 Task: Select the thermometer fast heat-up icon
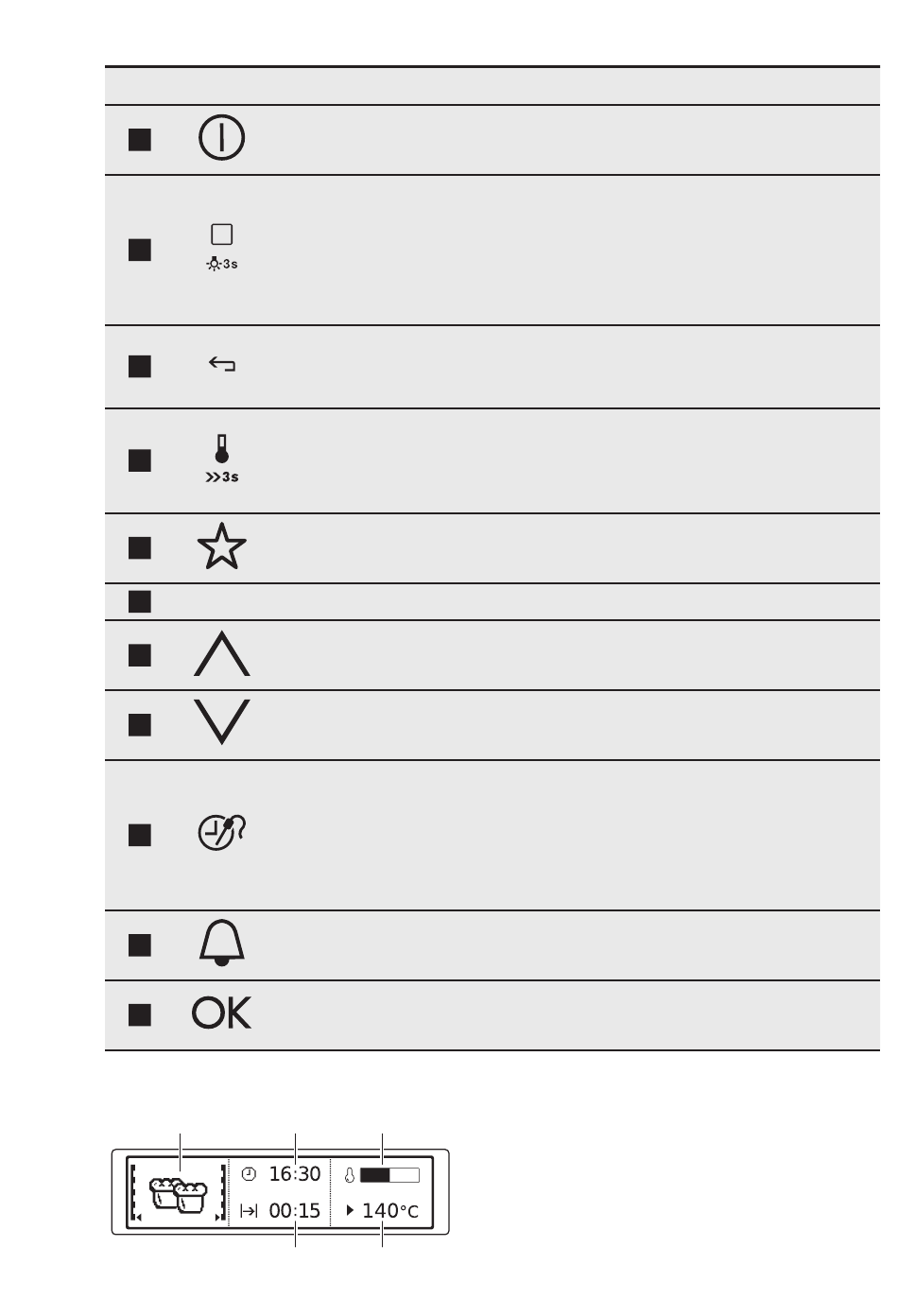tap(222, 459)
